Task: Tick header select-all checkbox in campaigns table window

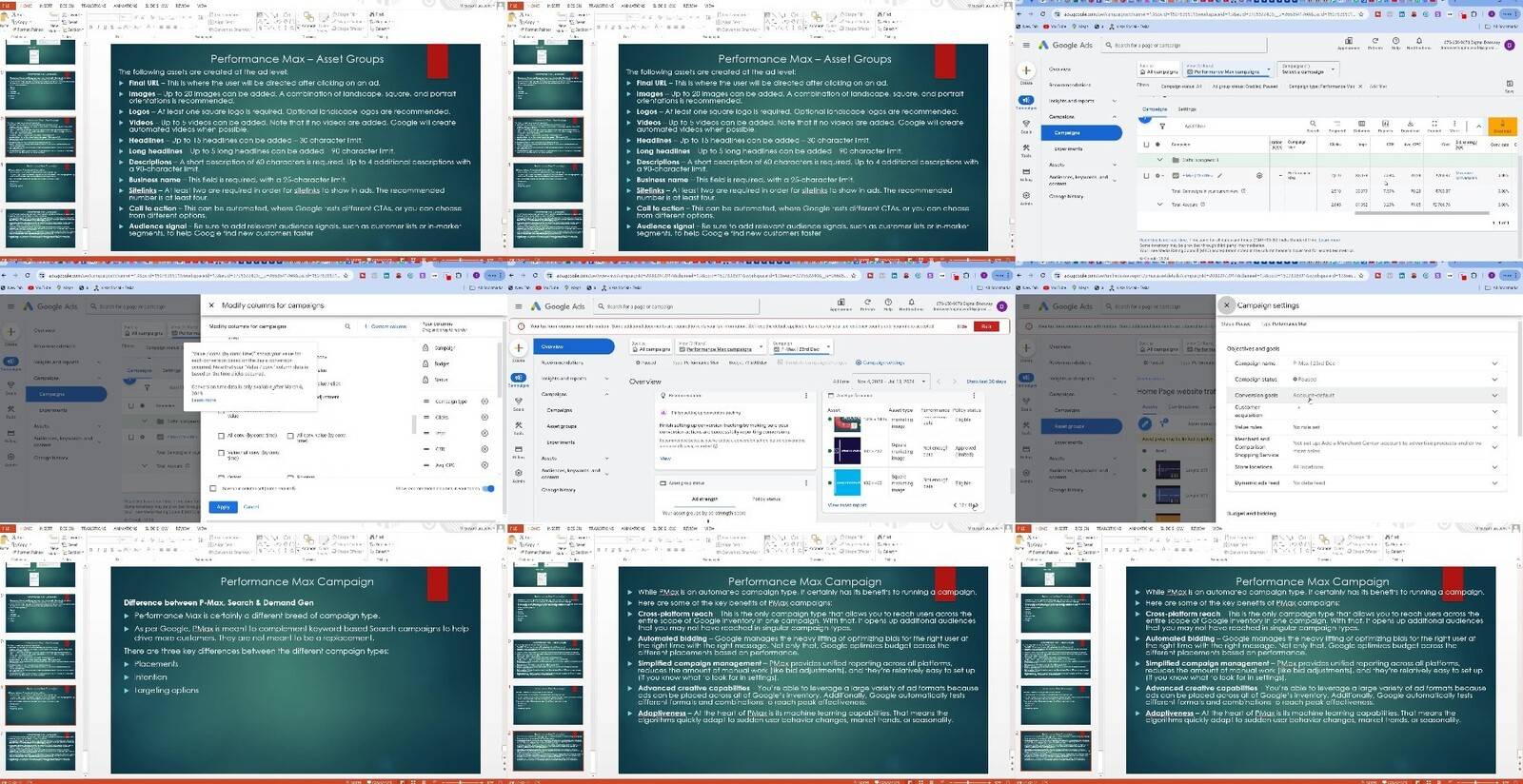Action: click(1147, 145)
